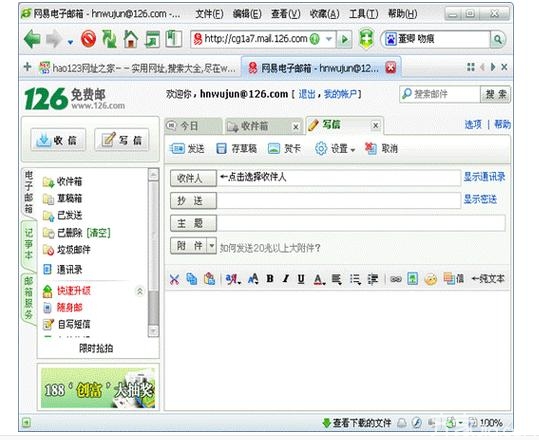Open 编辑(E) menu
This screenshot has height=440, width=539.
pos(247,14)
